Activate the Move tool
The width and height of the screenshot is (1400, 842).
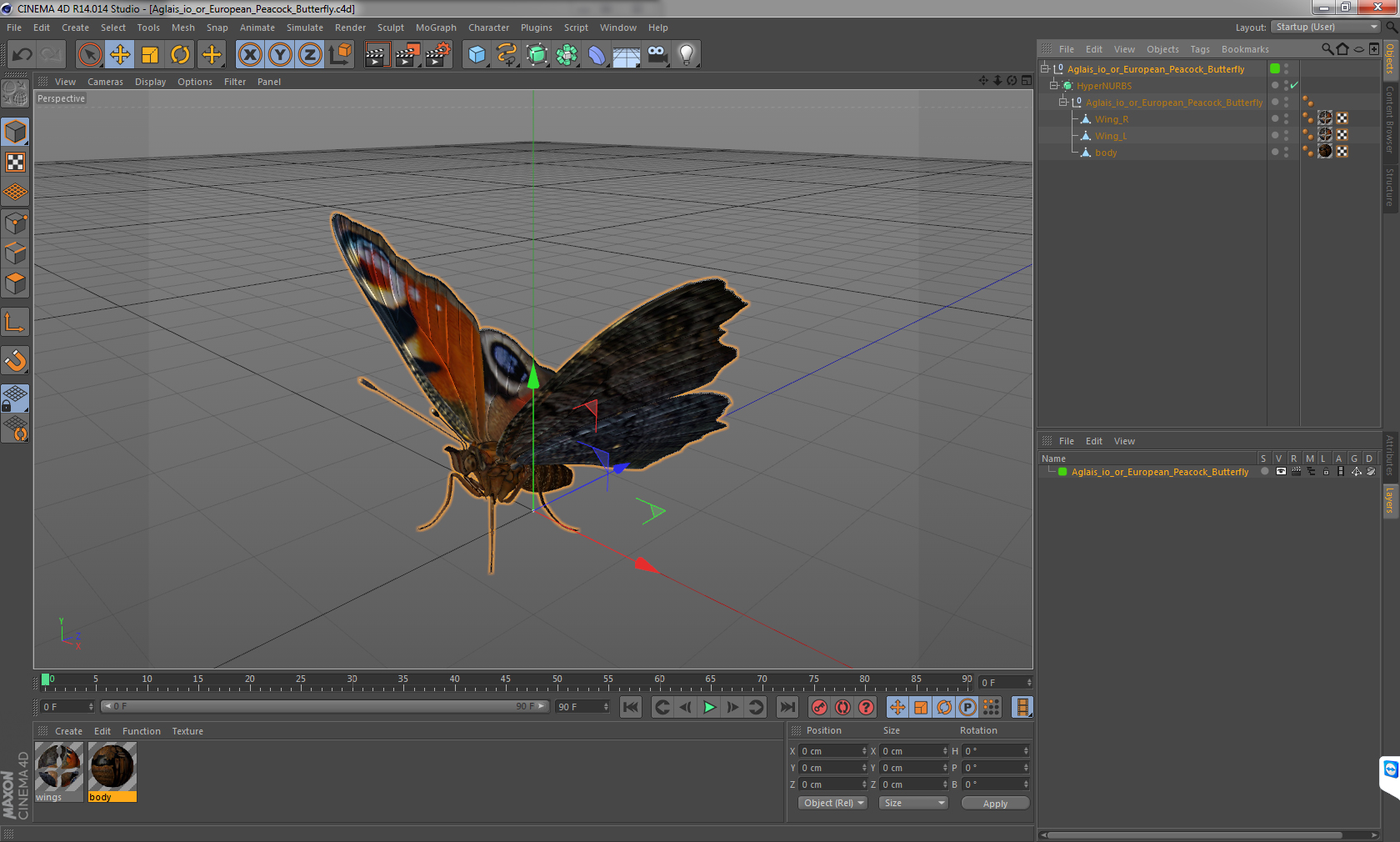(120, 55)
